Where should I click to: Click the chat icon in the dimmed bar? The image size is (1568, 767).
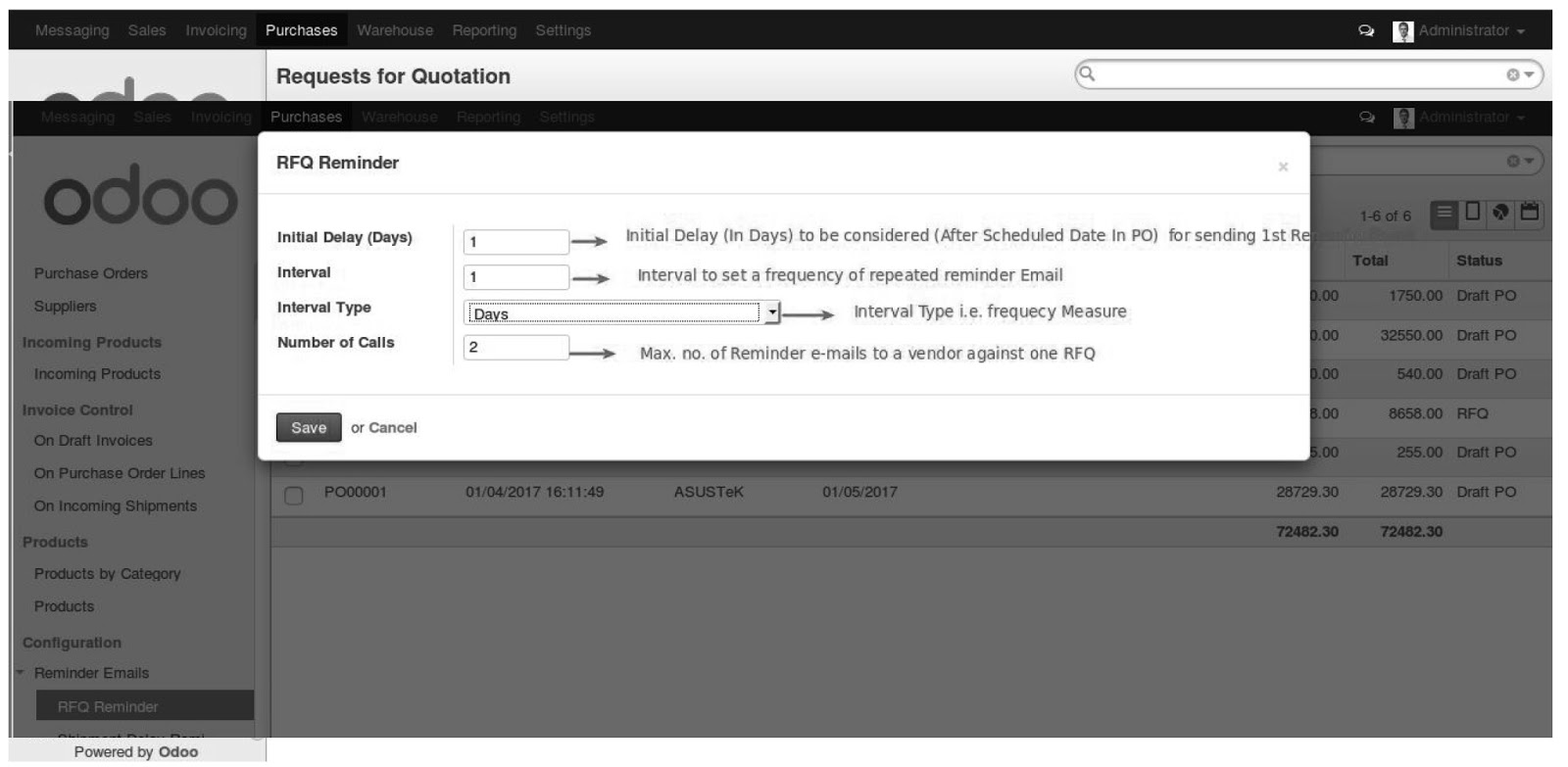click(1367, 118)
